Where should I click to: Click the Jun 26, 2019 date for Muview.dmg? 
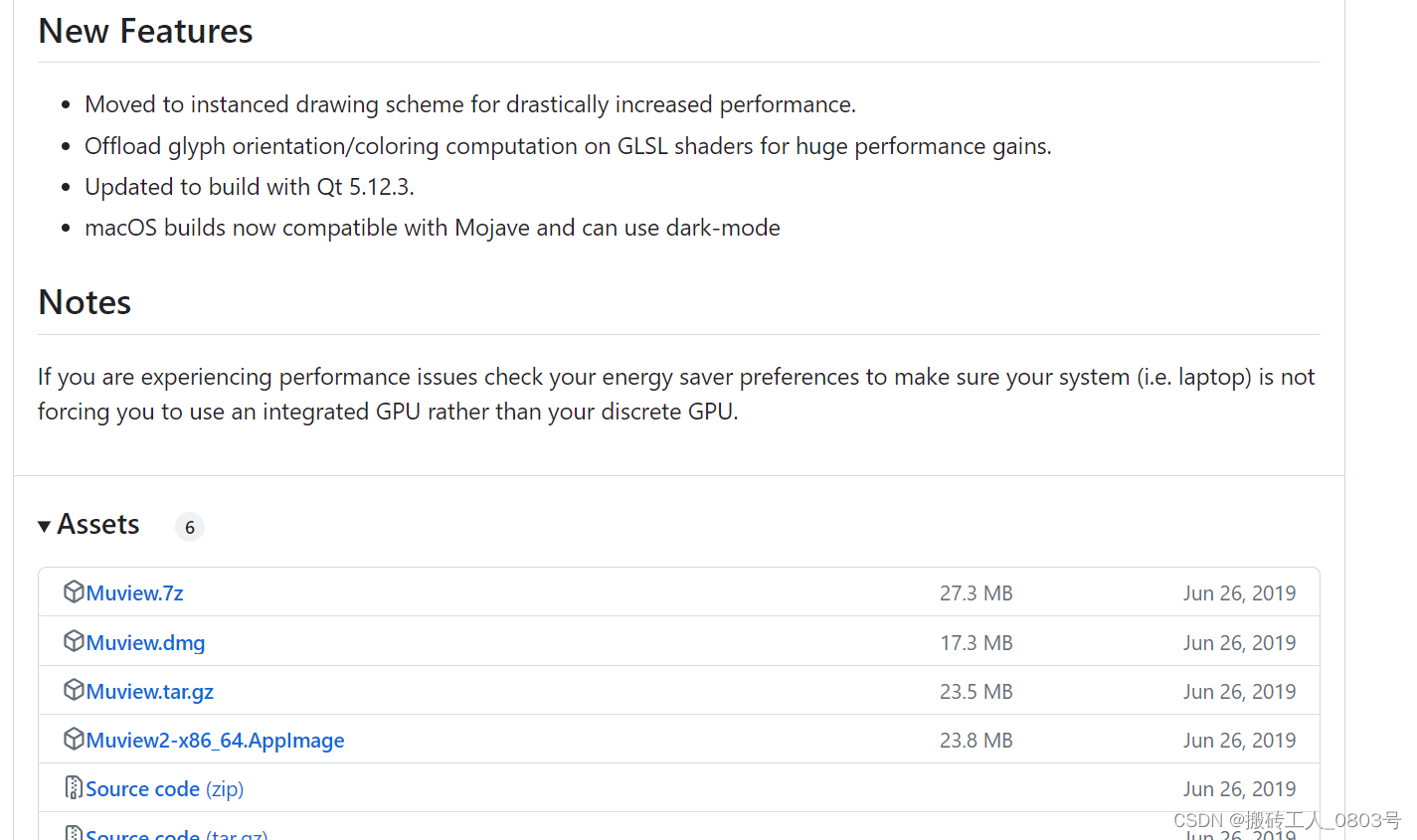[1240, 643]
